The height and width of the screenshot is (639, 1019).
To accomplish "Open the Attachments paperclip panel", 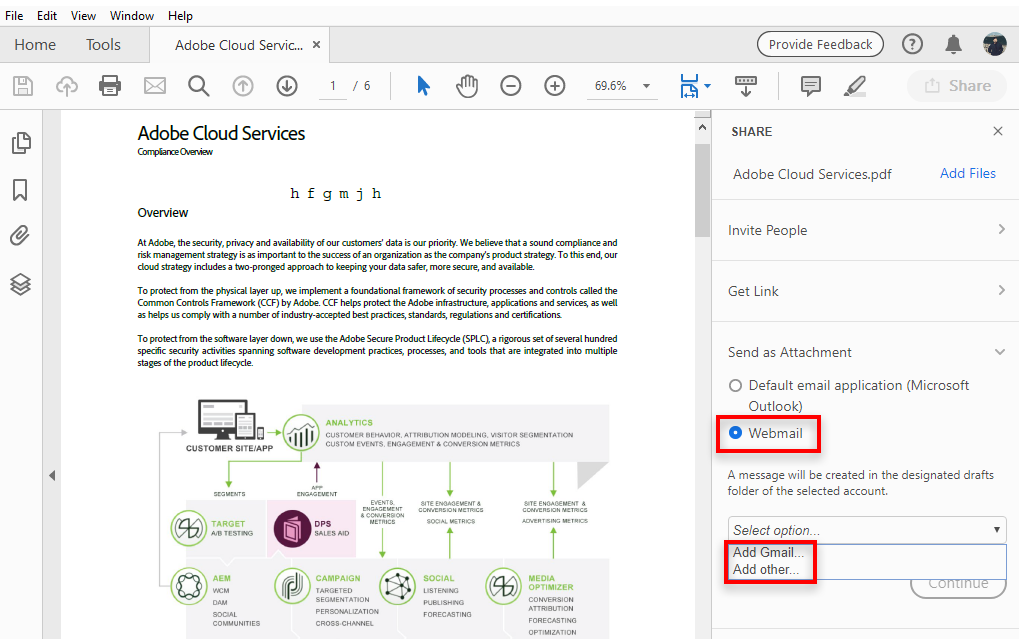I will [x=20, y=235].
